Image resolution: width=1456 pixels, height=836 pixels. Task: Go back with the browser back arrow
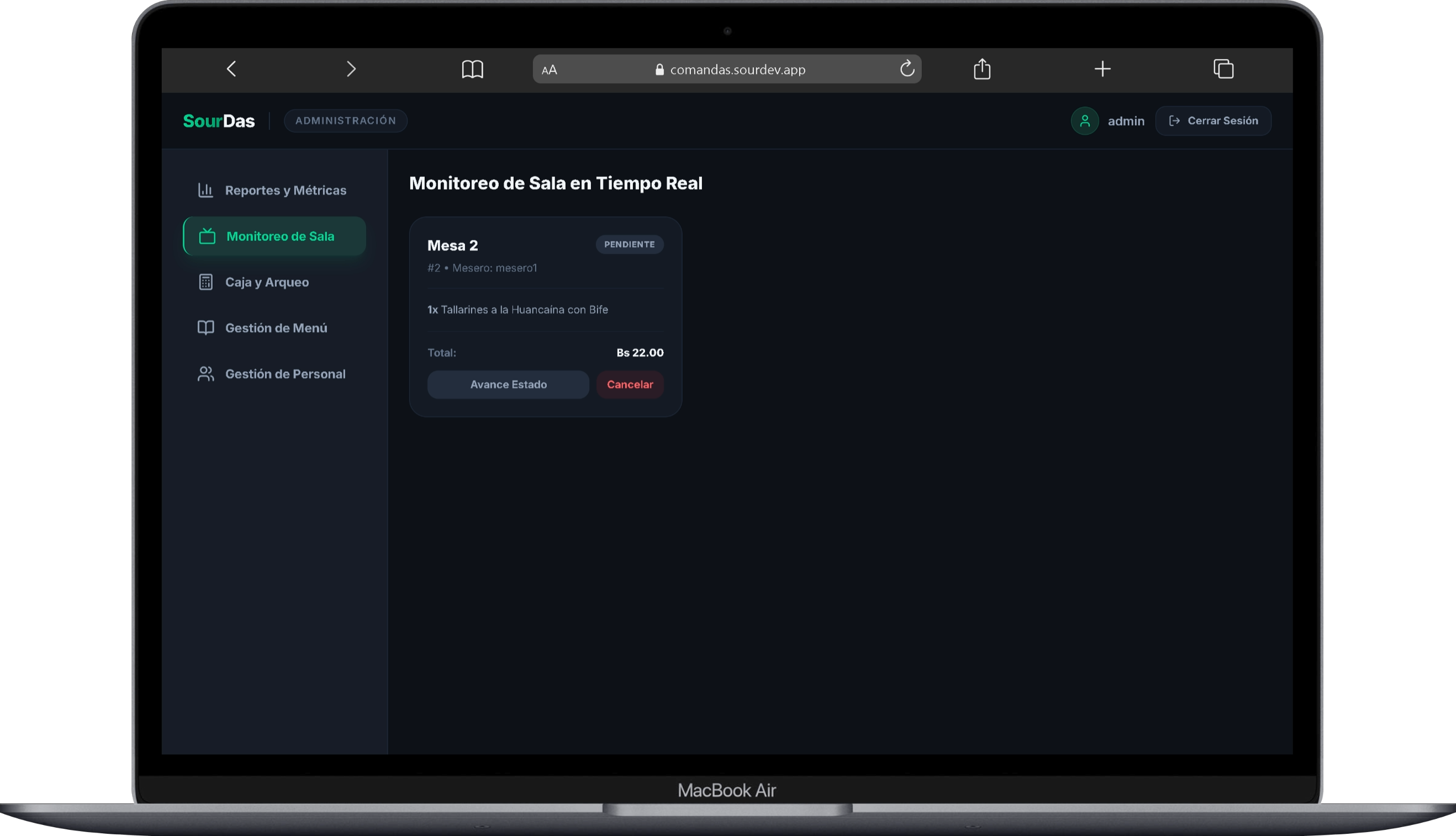pos(231,69)
